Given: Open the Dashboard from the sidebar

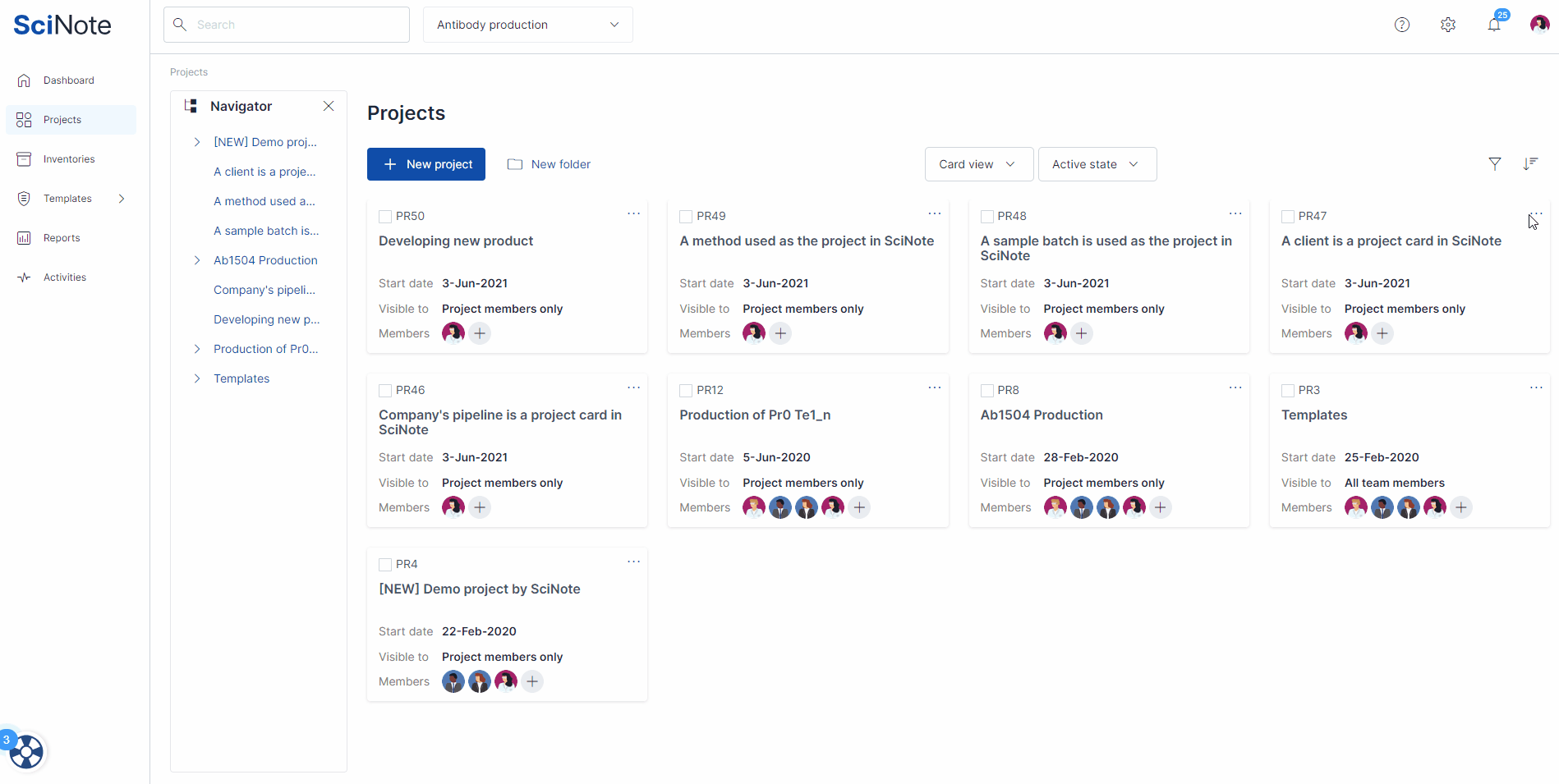Looking at the screenshot, I should [x=68, y=80].
